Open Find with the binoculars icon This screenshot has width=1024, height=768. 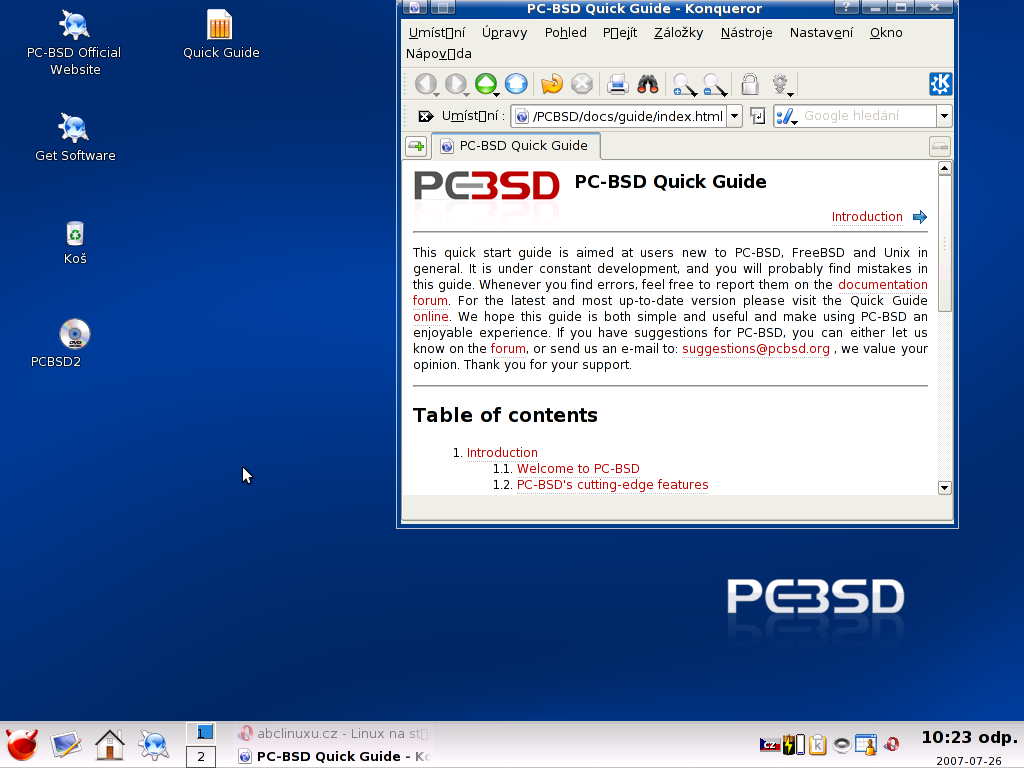pyautogui.click(x=647, y=84)
